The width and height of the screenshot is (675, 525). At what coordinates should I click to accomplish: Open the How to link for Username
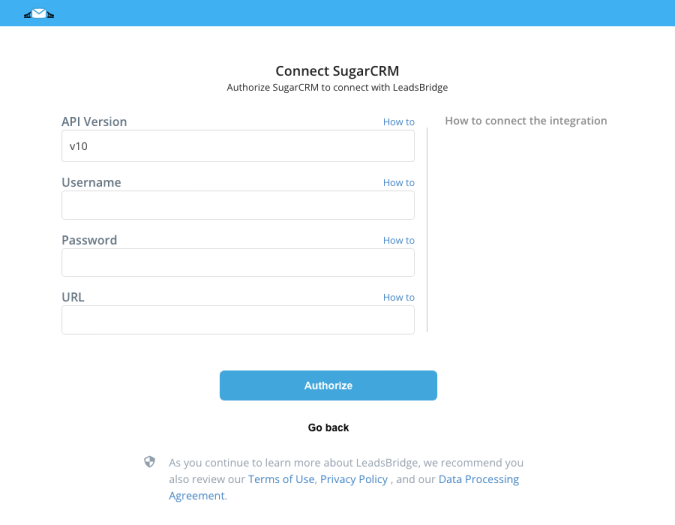pyautogui.click(x=399, y=182)
